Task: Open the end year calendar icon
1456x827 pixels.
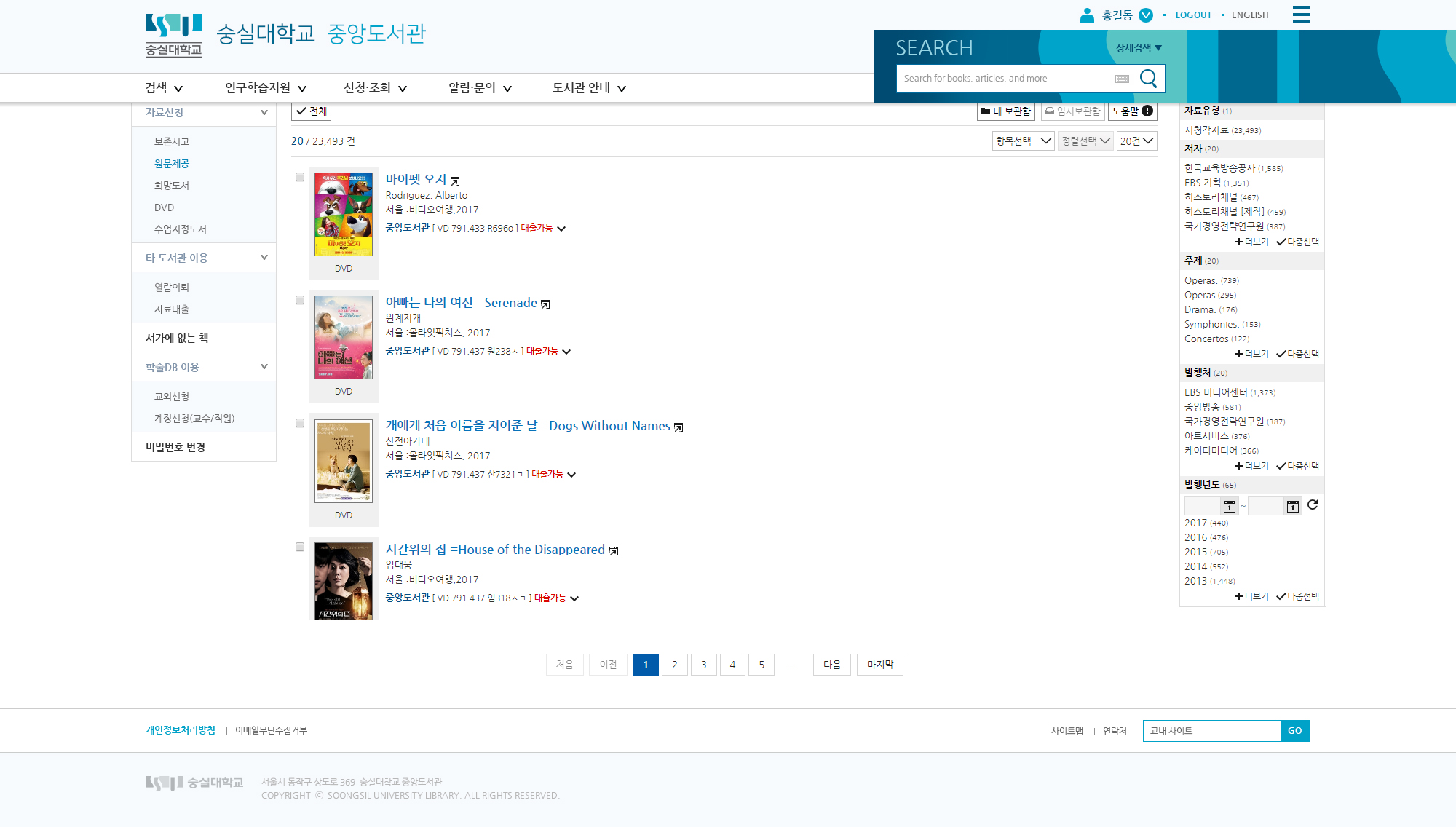Action: coord(1293,506)
